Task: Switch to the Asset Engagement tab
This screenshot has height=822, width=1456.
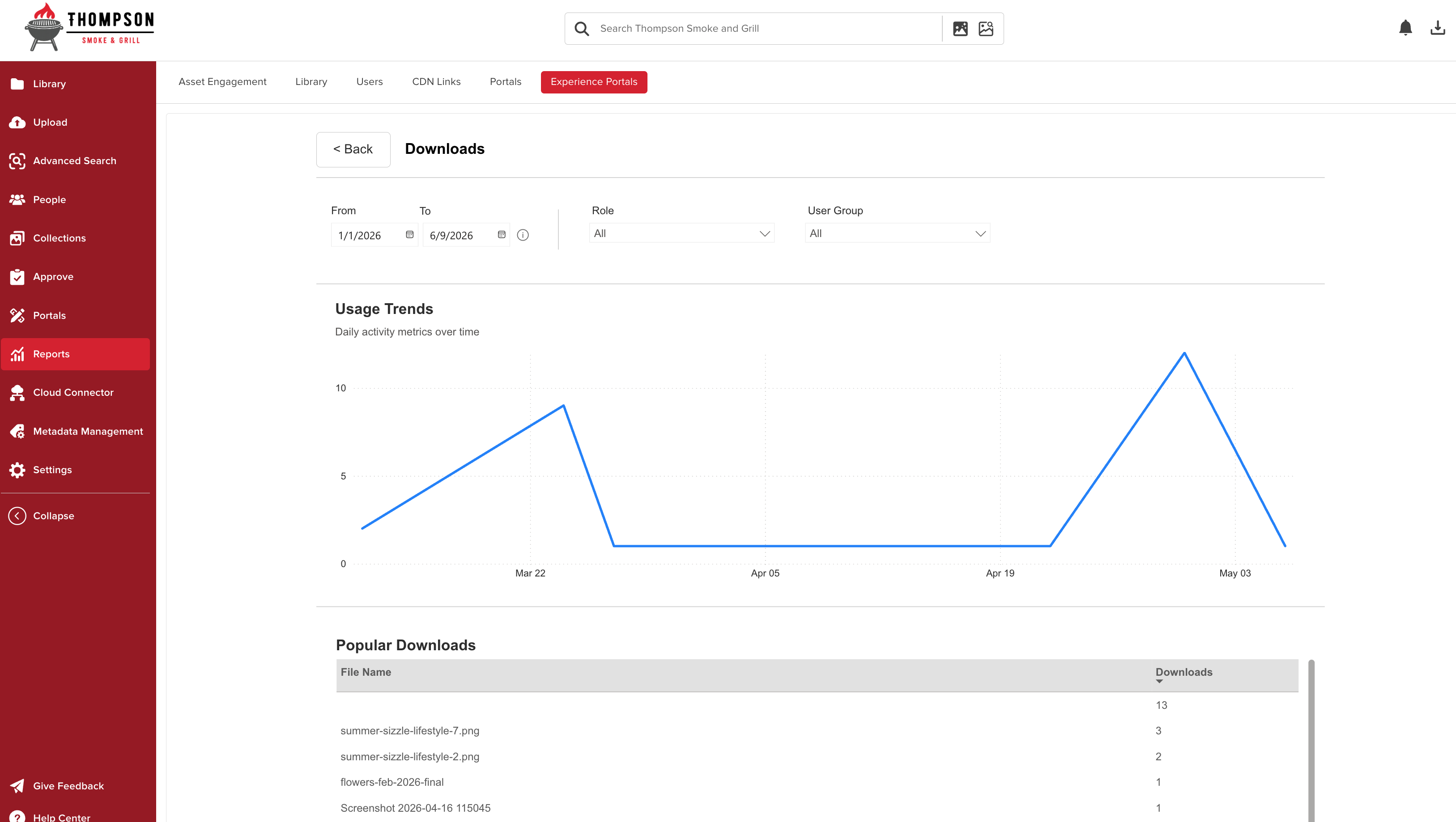Action: (x=222, y=82)
